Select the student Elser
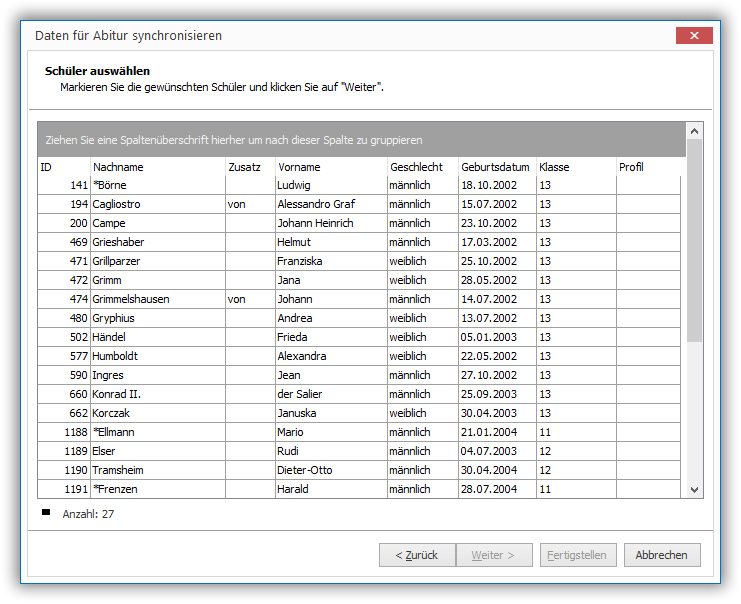The height and width of the screenshot is (604, 741). [359, 451]
